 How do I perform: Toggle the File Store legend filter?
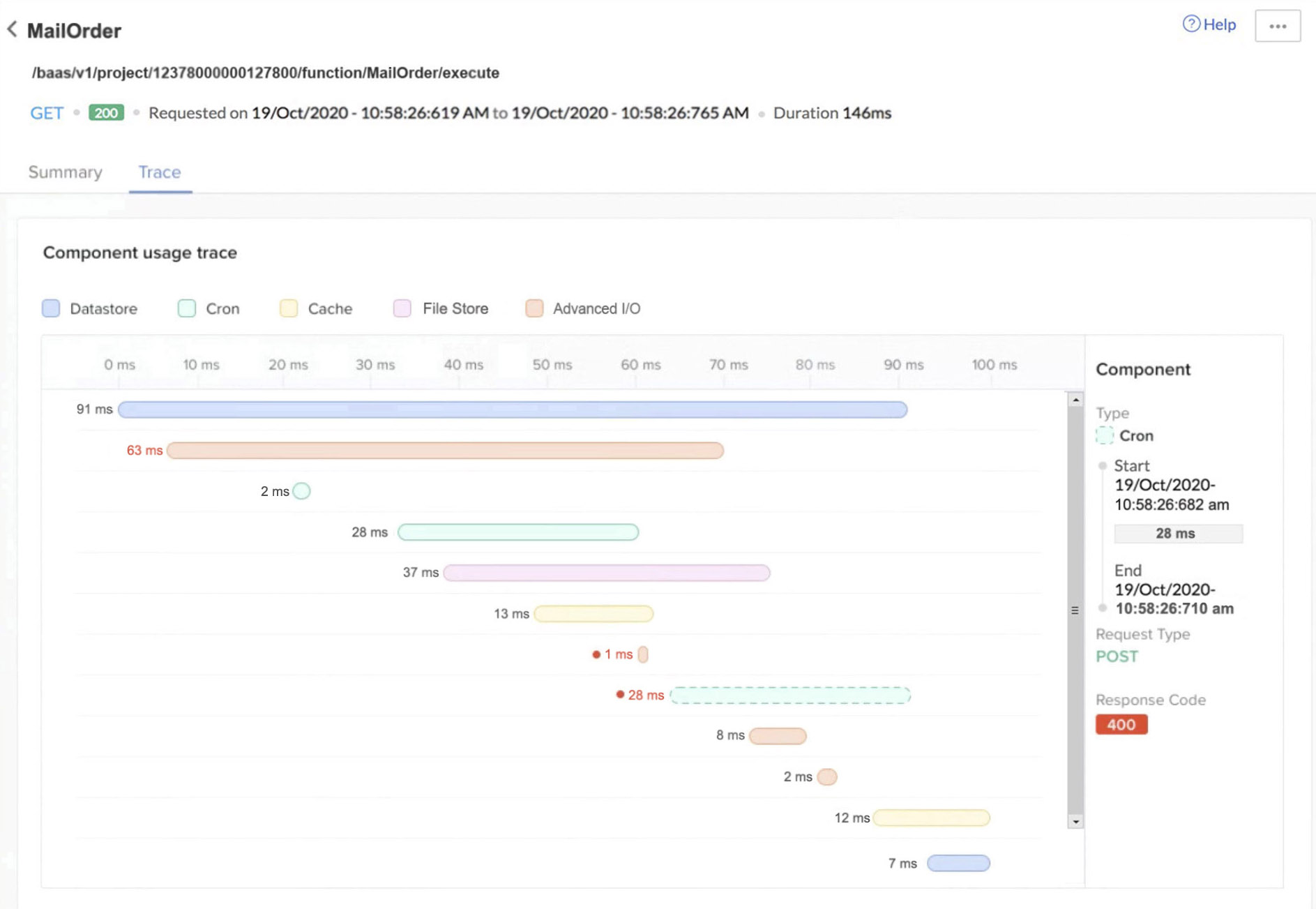point(402,308)
